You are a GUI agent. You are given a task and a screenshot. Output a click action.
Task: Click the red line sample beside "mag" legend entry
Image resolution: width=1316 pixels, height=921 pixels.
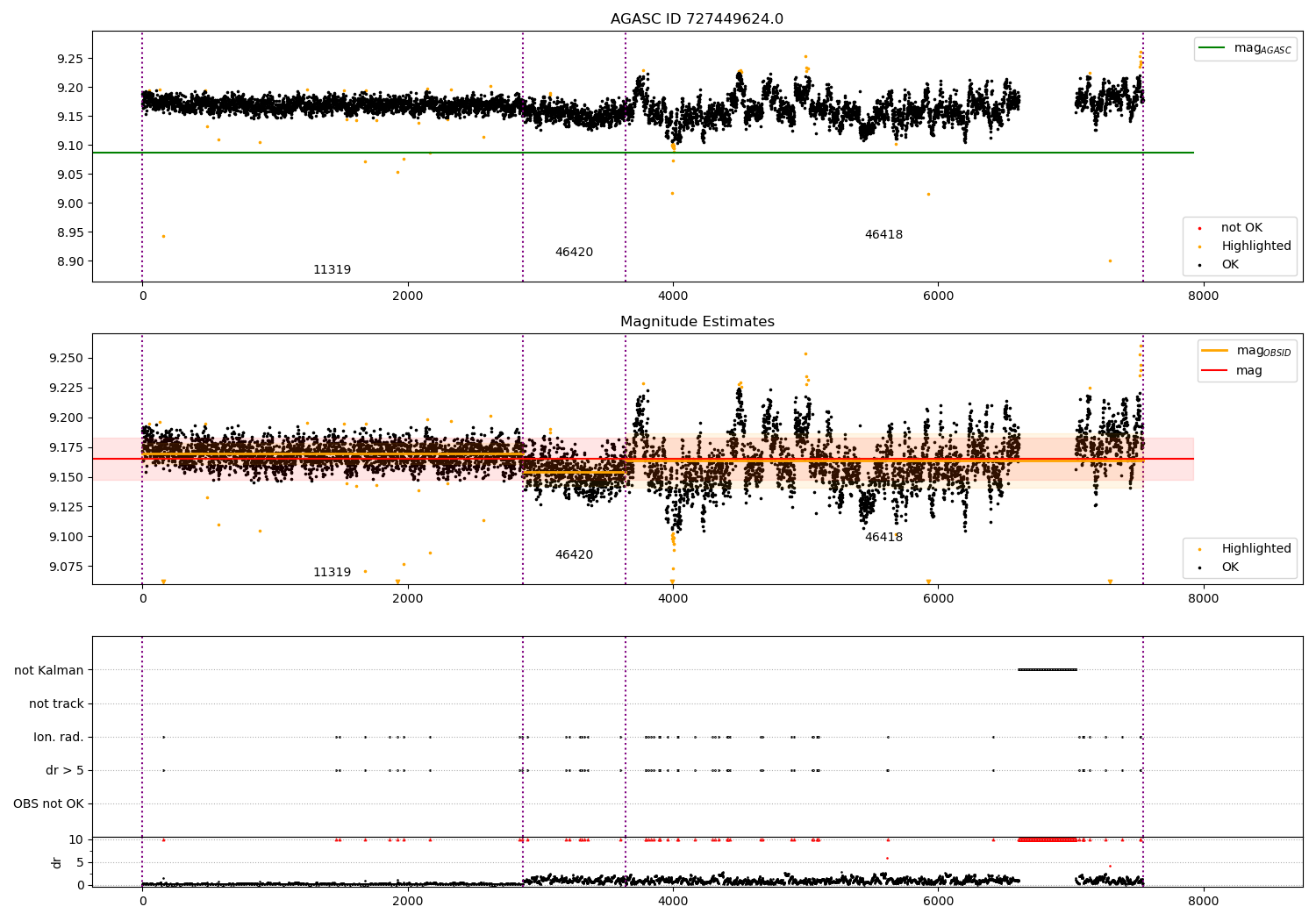[x=1214, y=371]
